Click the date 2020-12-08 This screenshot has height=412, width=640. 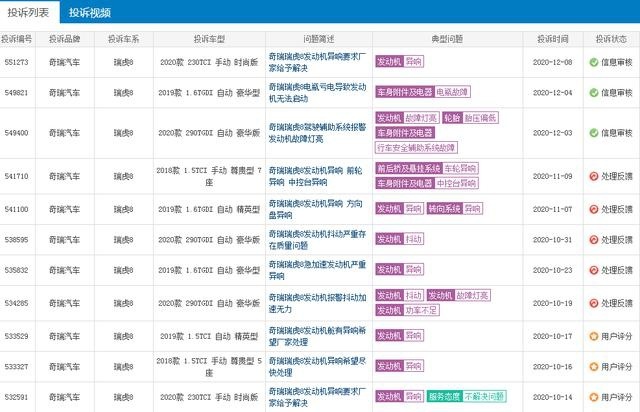[553, 62]
